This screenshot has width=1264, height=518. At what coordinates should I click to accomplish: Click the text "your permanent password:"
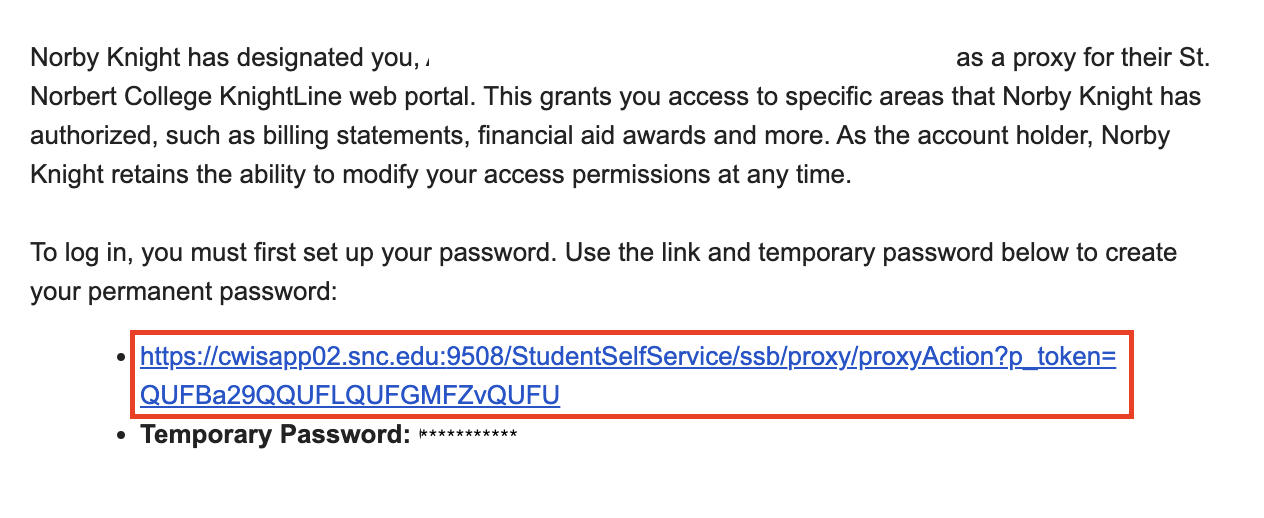coord(185,293)
